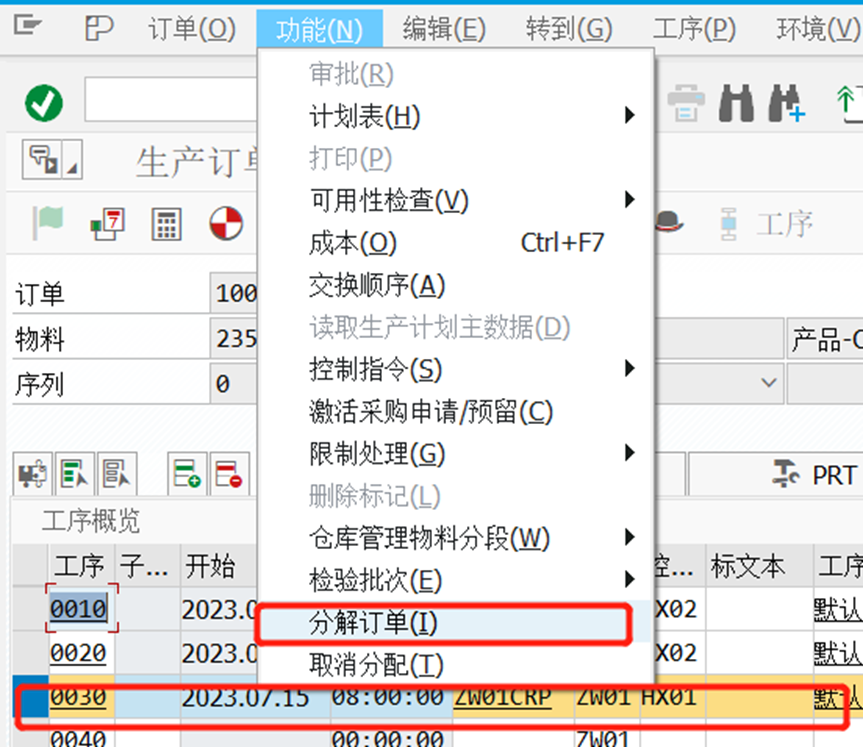
Task: Click the 工序 operations toolbar button
Action: [768, 224]
